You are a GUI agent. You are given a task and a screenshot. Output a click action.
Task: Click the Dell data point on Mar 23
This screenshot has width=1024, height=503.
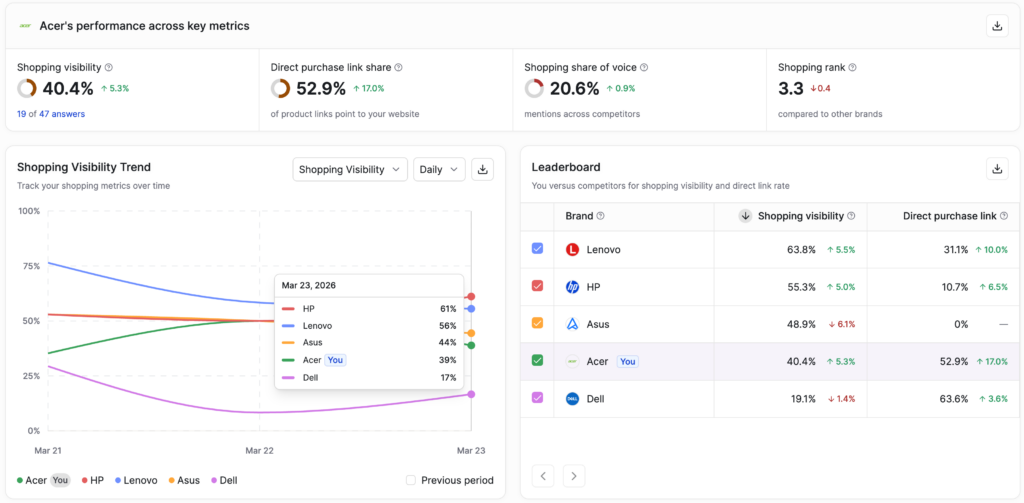471,394
